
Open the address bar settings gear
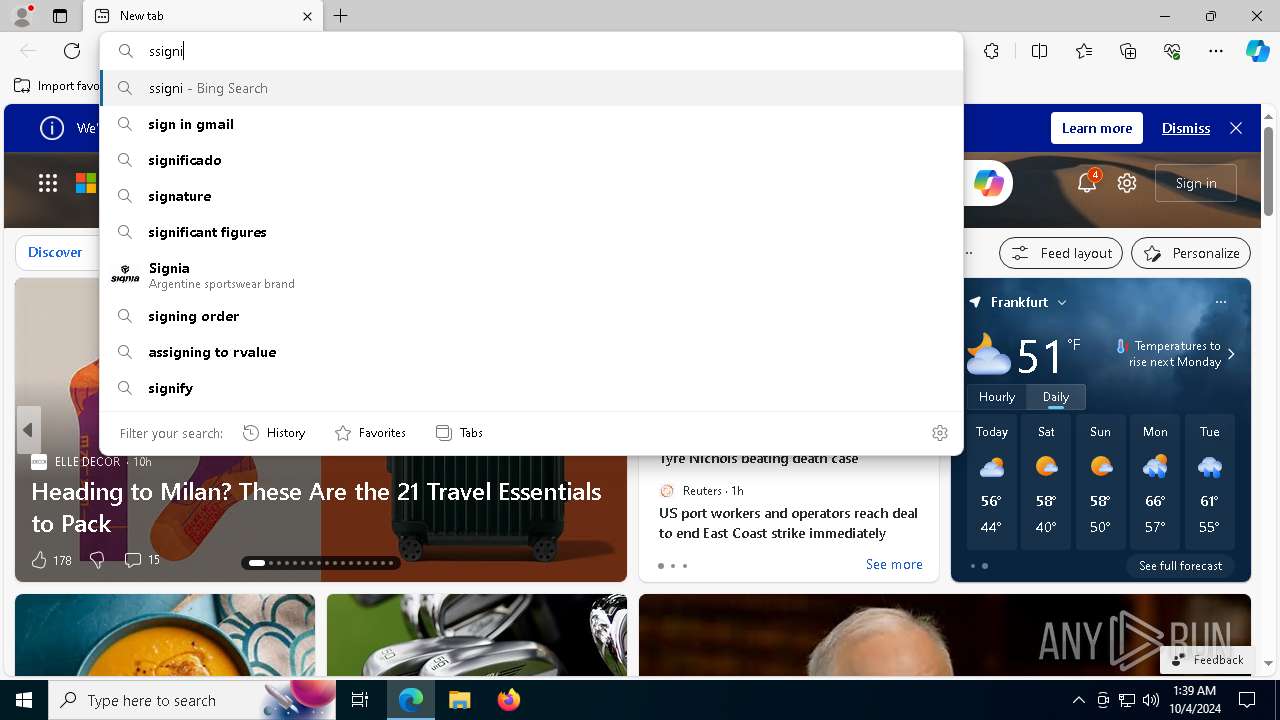[939, 433]
